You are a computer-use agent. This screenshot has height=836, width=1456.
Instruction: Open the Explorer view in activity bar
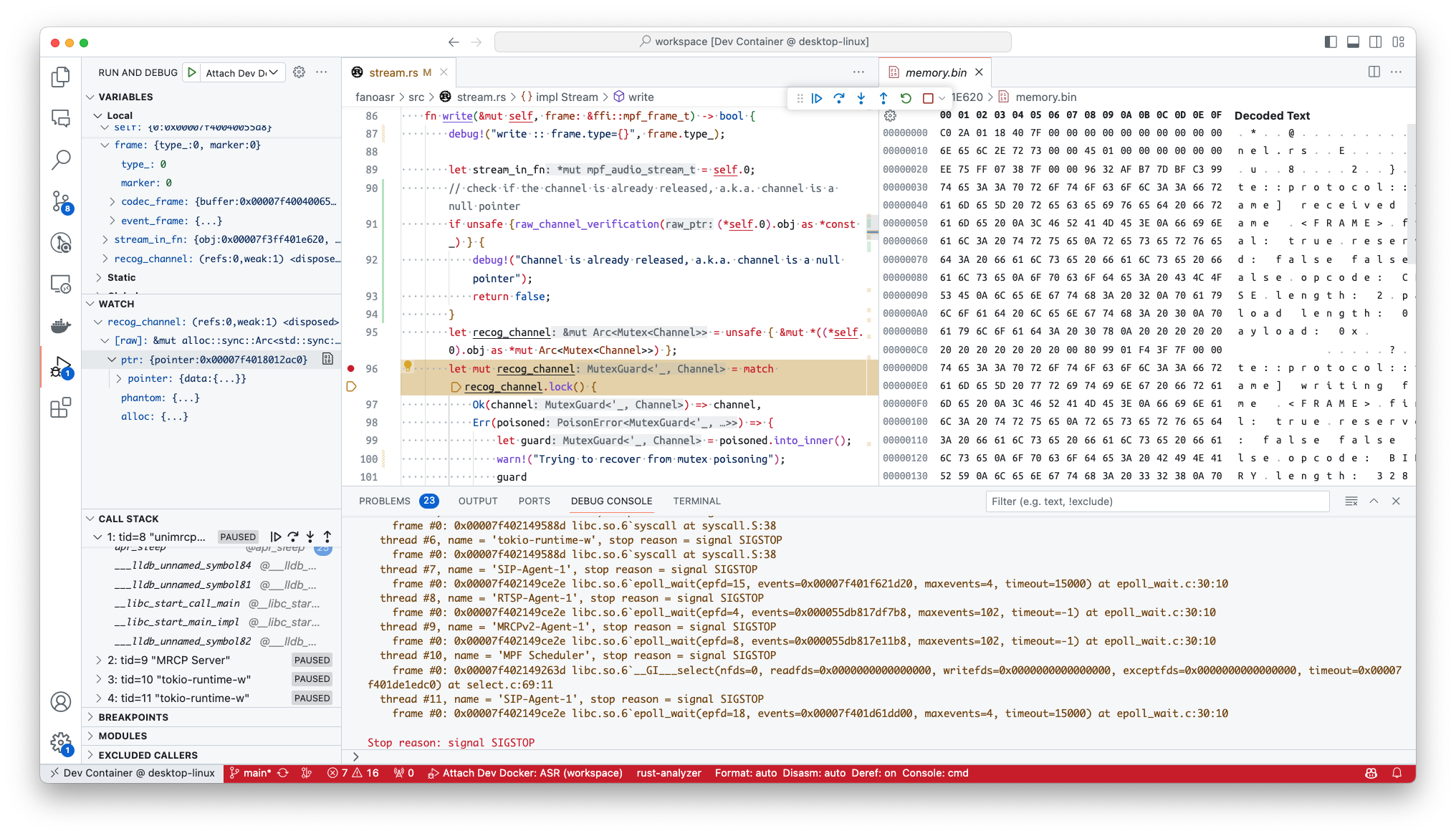tap(61, 77)
